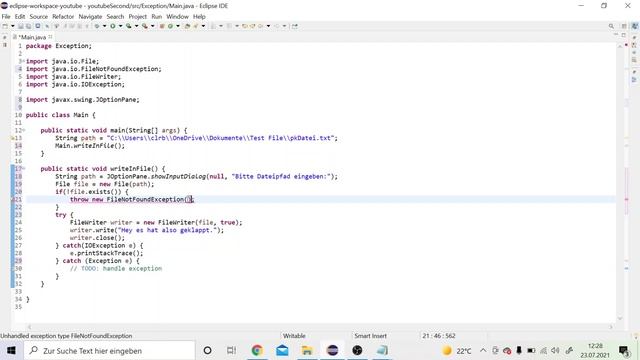
Task: Click the "// TODO: handle exception" comment
Action: pyautogui.click(x=116, y=268)
